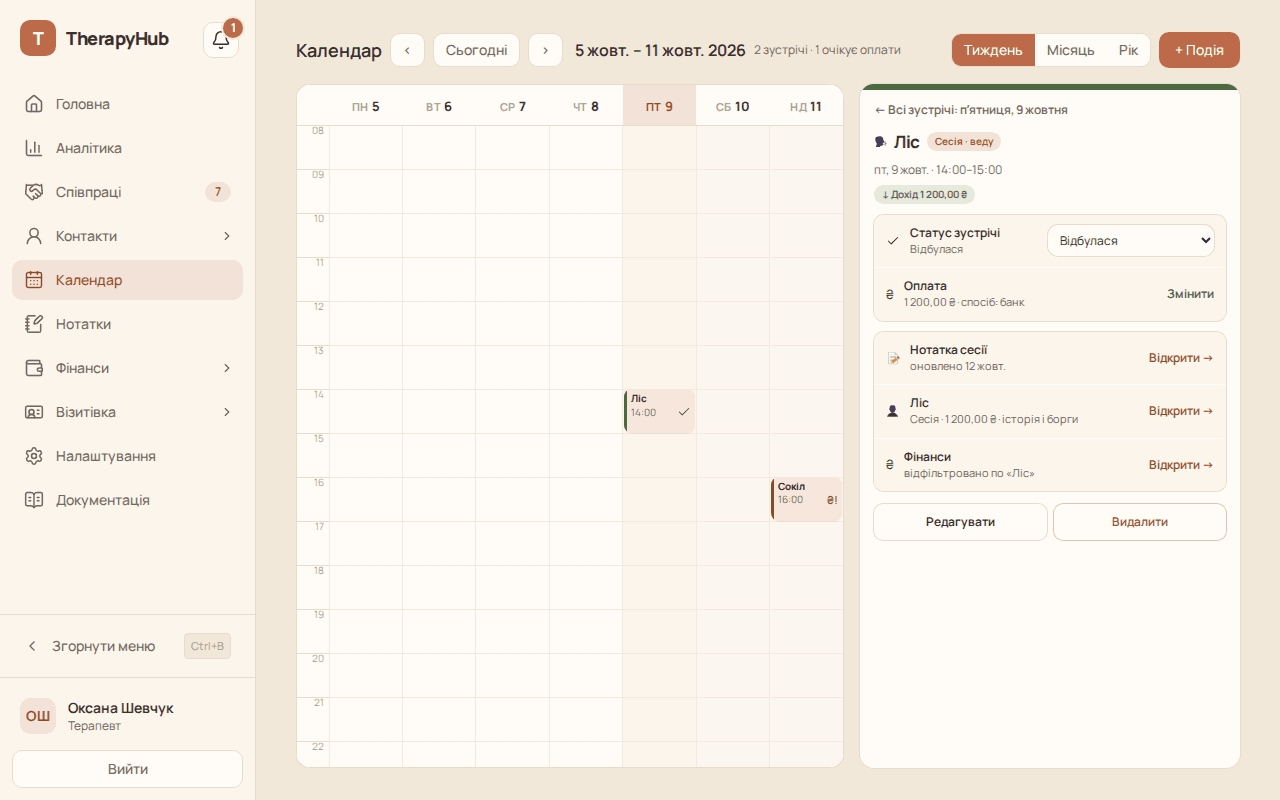1280x800 pixels.
Task: Open Нотатка сесії via Відкрити link
Action: pyautogui.click(x=1181, y=358)
